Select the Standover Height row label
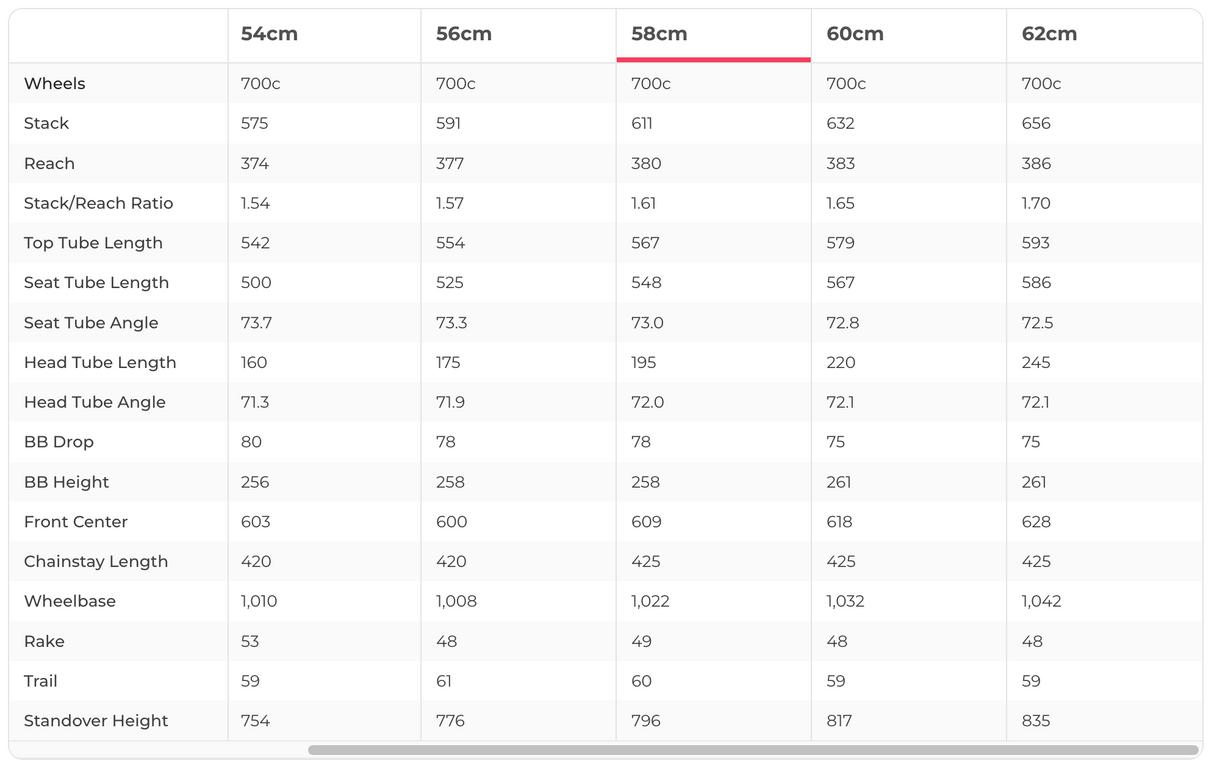This screenshot has width=1214, height=769. pos(96,721)
